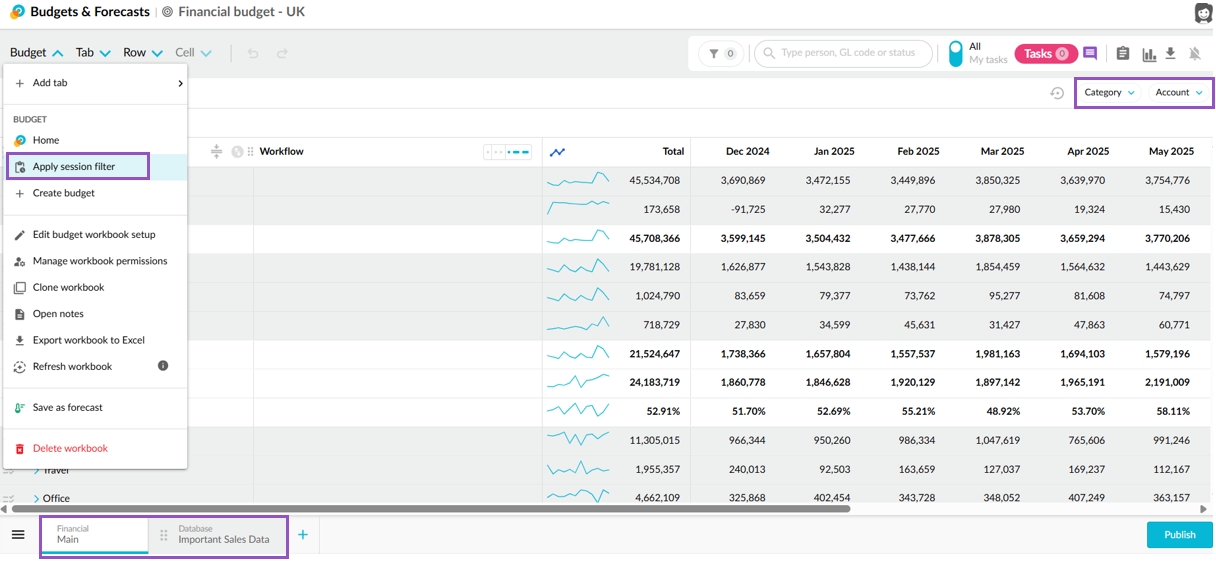Click the muted notifications bell icon
Viewport: 1216px width, 561px height.
pos(1194,54)
